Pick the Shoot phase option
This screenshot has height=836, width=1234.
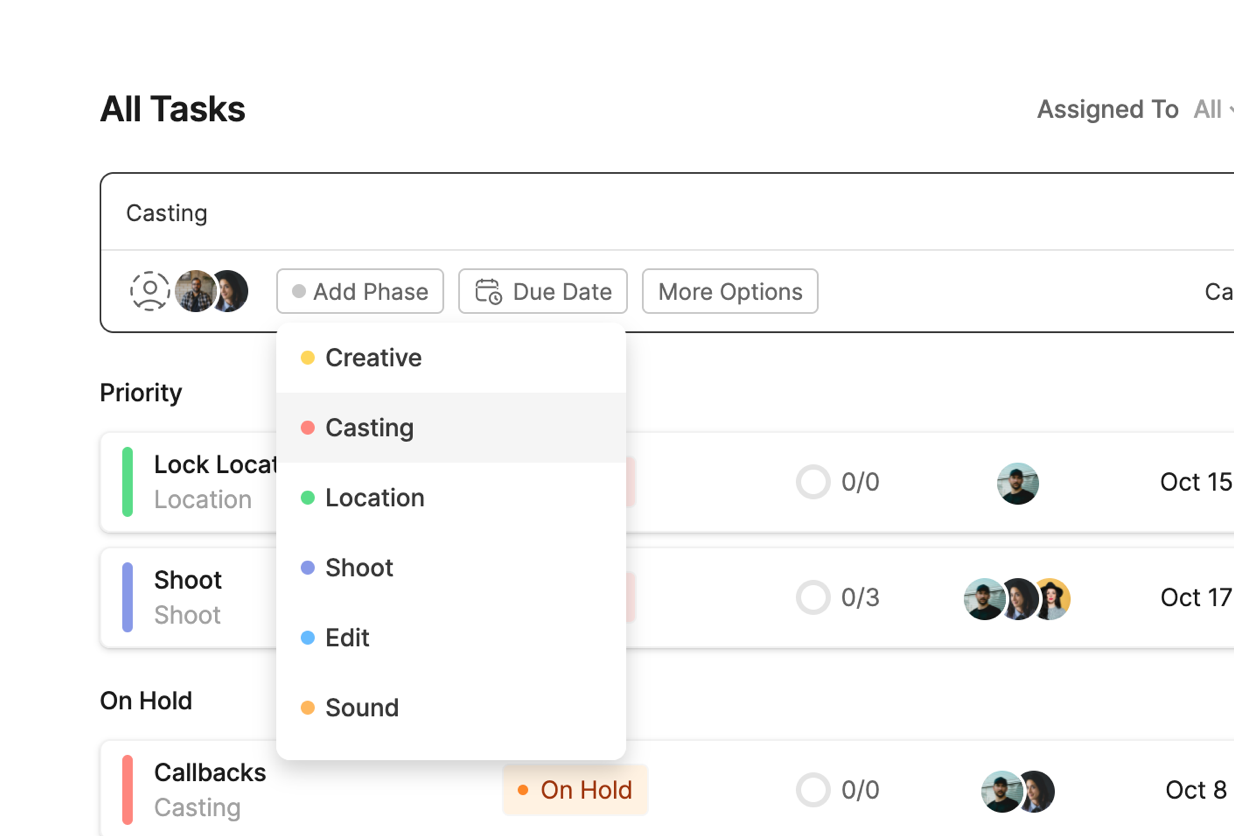359,568
